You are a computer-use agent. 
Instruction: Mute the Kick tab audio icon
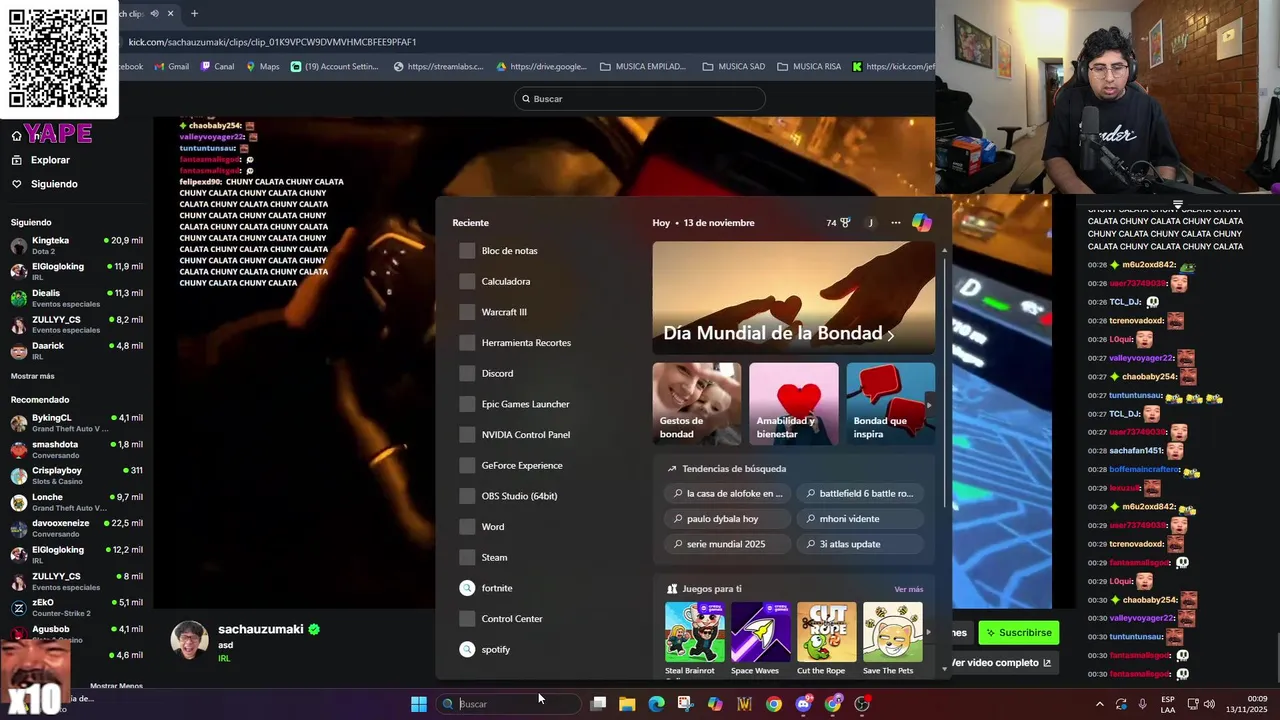pyautogui.click(x=154, y=14)
